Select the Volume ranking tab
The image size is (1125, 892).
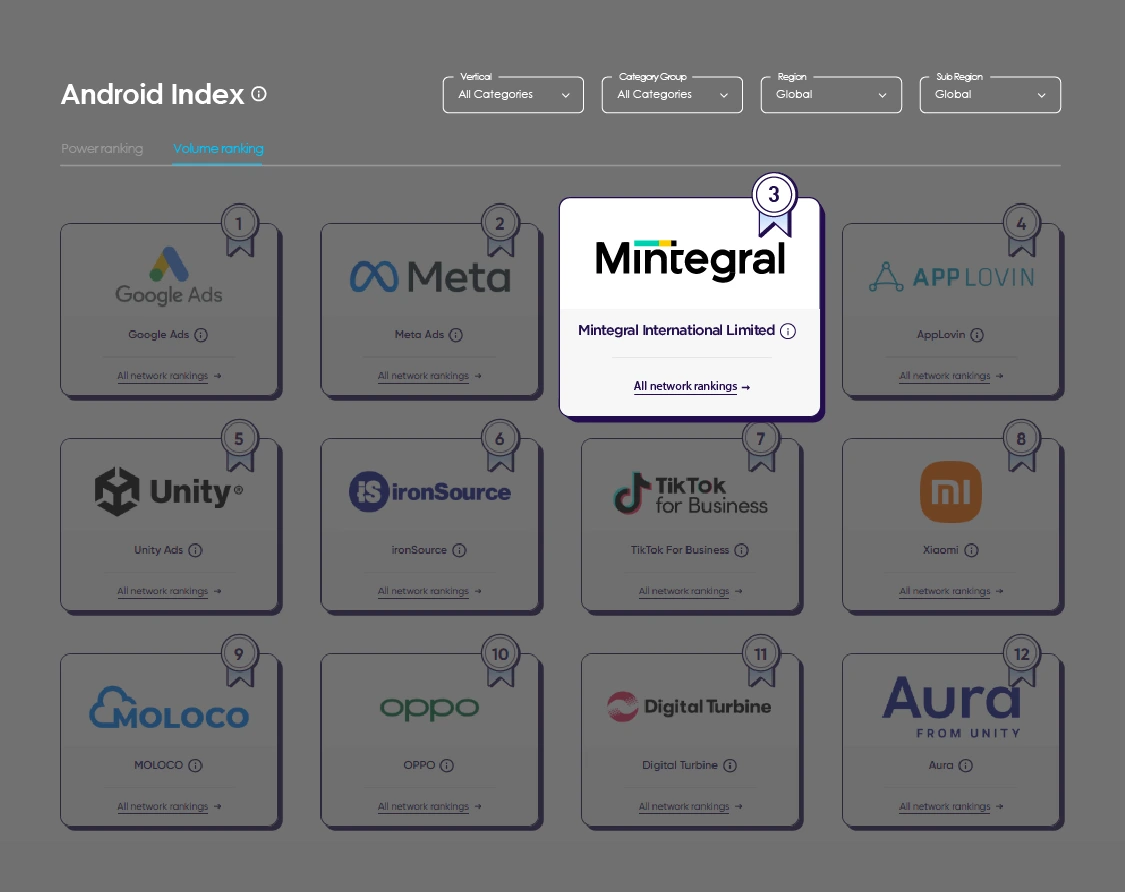218,149
